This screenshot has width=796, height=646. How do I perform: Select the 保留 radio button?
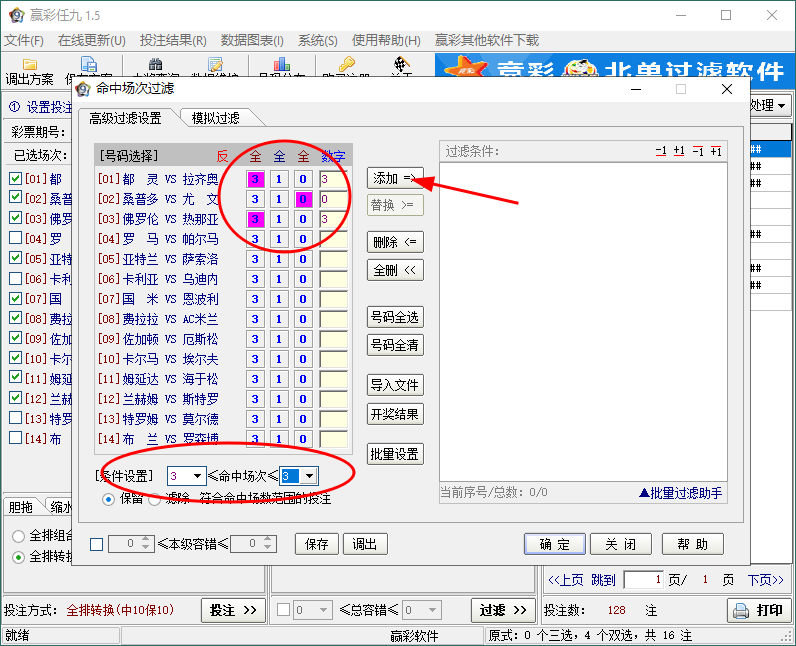(x=108, y=499)
